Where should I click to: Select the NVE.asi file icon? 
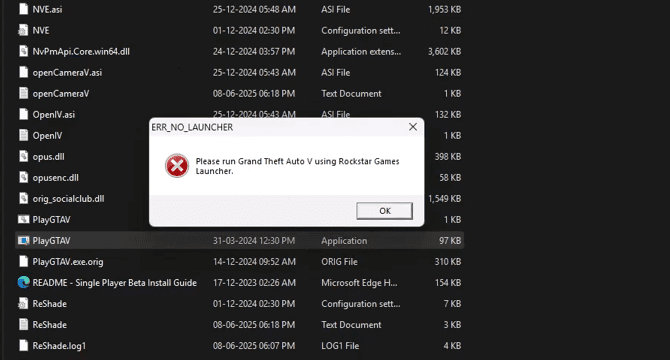point(24,9)
